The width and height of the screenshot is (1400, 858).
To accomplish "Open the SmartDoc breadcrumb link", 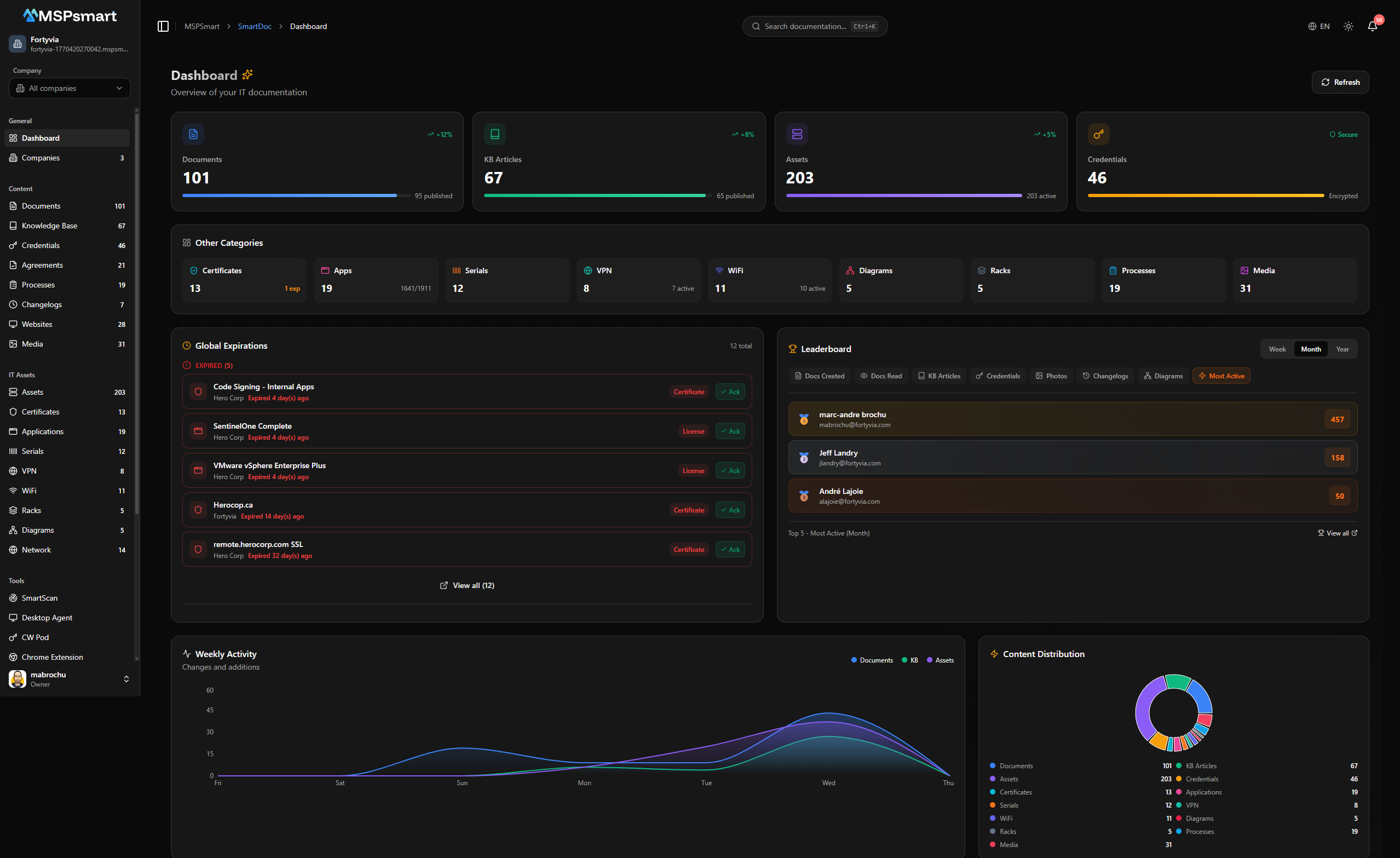I will click(255, 26).
